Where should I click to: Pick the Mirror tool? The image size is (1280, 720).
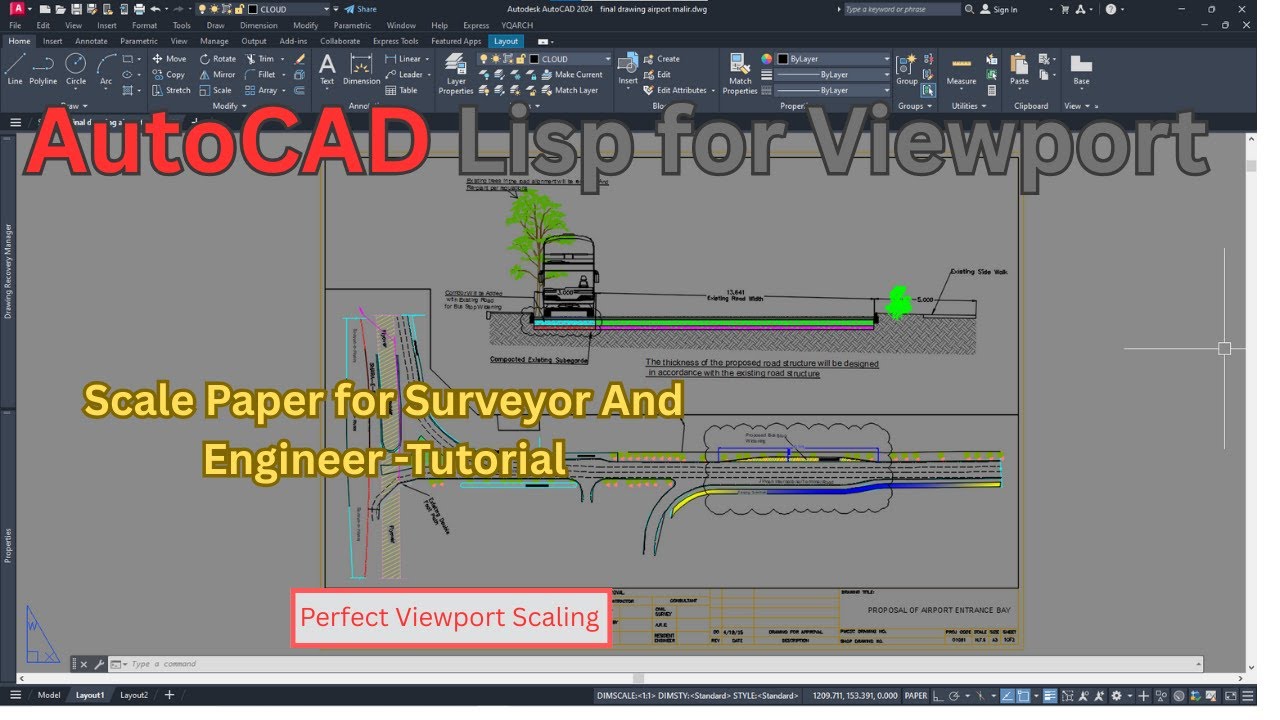[218, 74]
